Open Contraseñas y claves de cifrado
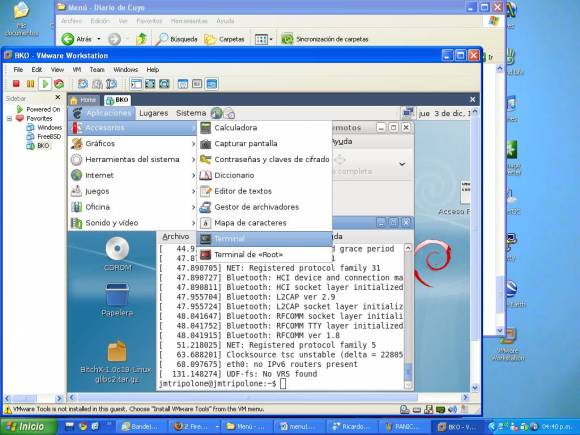580x435 pixels. tap(264, 159)
